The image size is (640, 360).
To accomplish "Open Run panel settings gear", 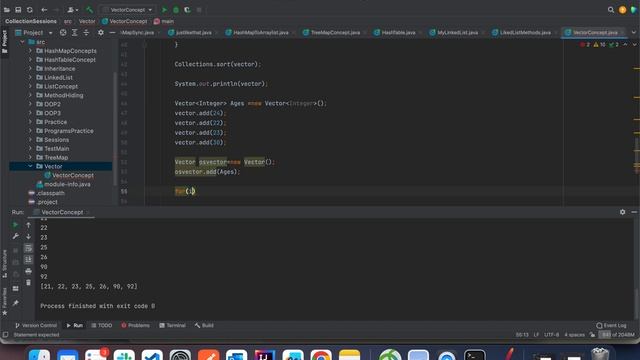I will pyautogui.click(x=622, y=212).
